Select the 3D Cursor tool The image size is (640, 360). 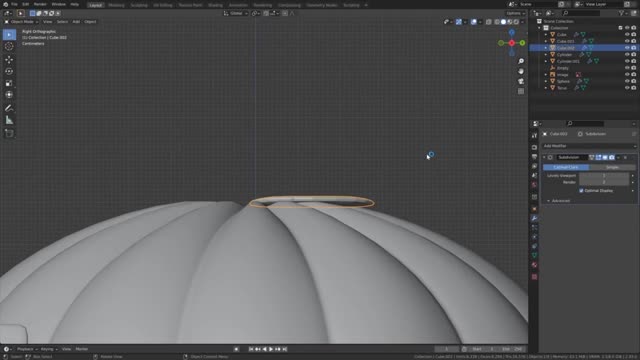tap(9, 47)
